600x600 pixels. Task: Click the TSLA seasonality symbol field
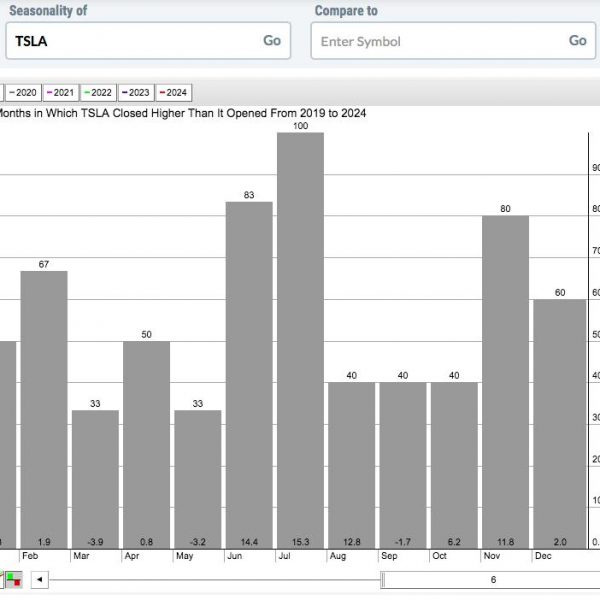tap(148, 41)
